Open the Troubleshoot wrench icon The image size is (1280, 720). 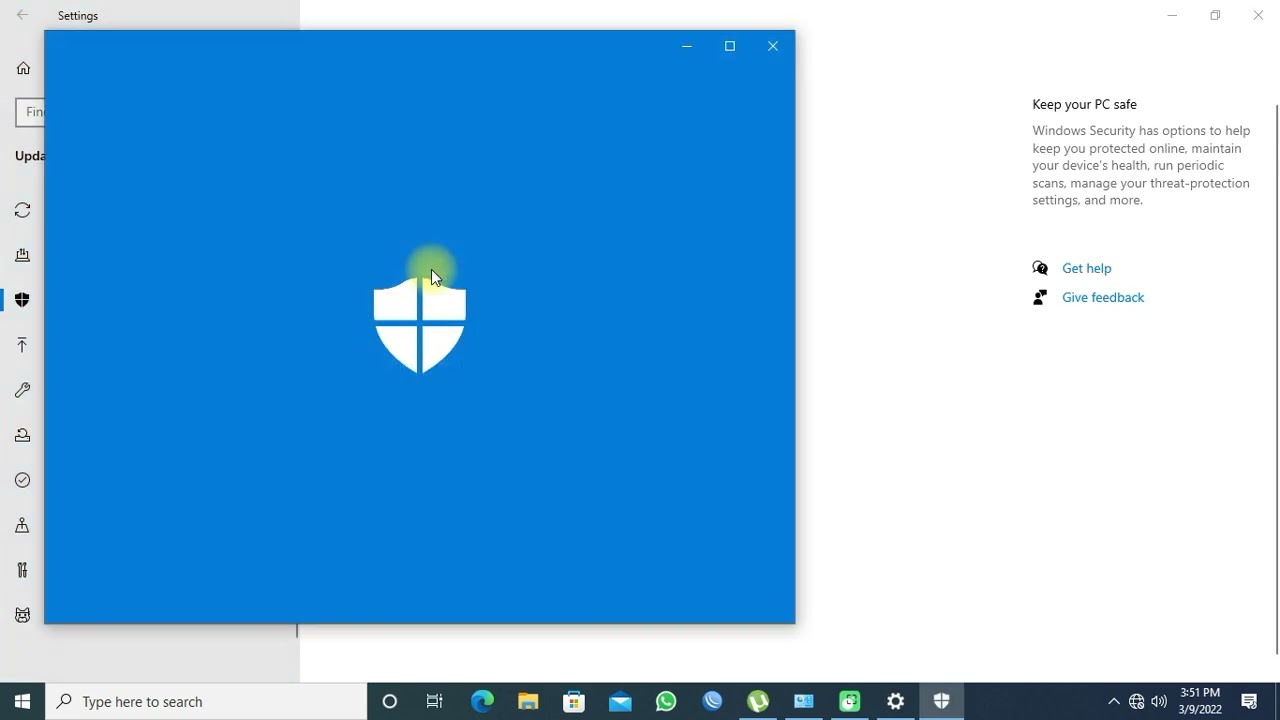22,390
